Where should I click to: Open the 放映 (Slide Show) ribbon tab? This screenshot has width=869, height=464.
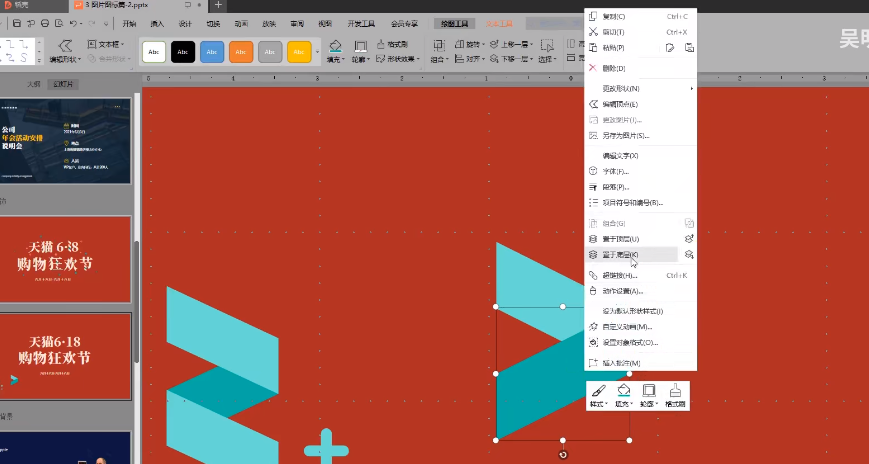(x=269, y=24)
